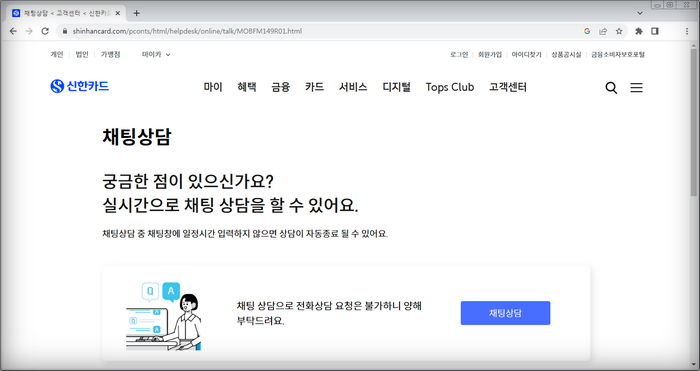Select the 채팅상담 browser tab
The width and height of the screenshot is (700, 371).
point(67,13)
